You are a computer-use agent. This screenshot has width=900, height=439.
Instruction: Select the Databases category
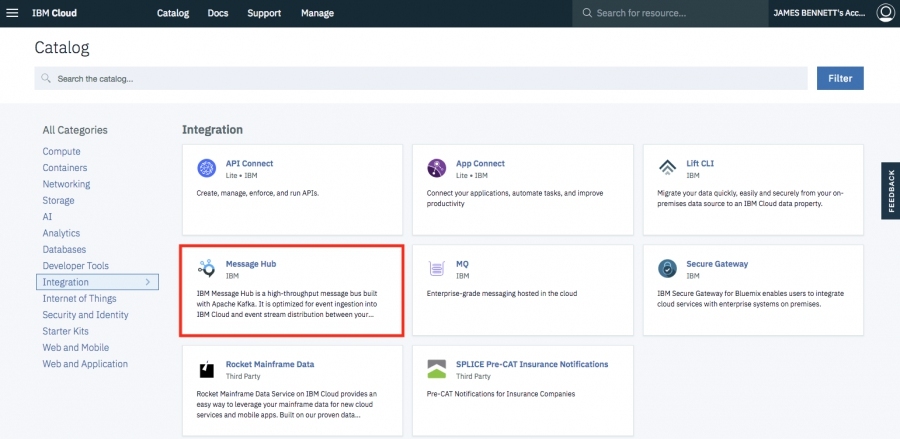click(x=64, y=250)
